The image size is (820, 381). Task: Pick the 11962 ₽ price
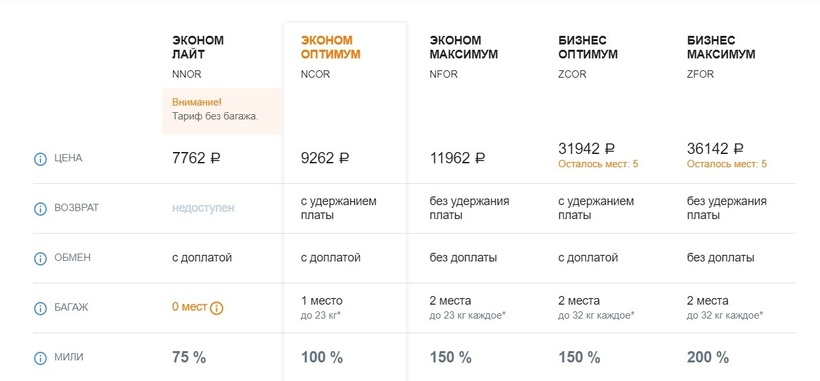tap(458, 158)
